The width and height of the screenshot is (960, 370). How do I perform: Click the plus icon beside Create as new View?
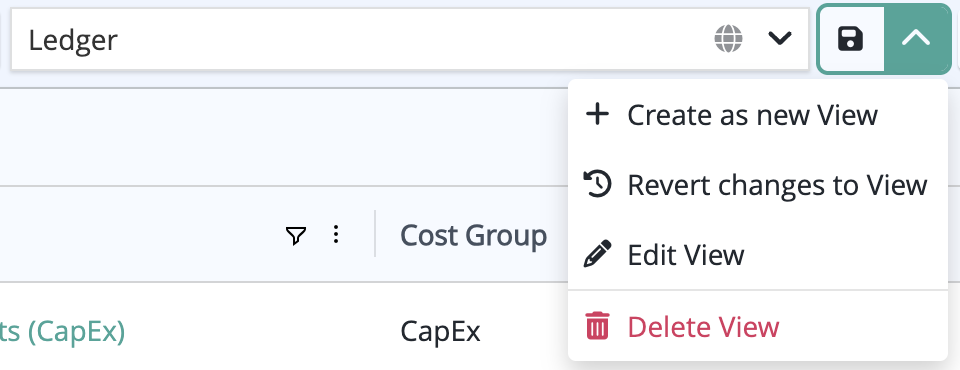tap(597, 115)
